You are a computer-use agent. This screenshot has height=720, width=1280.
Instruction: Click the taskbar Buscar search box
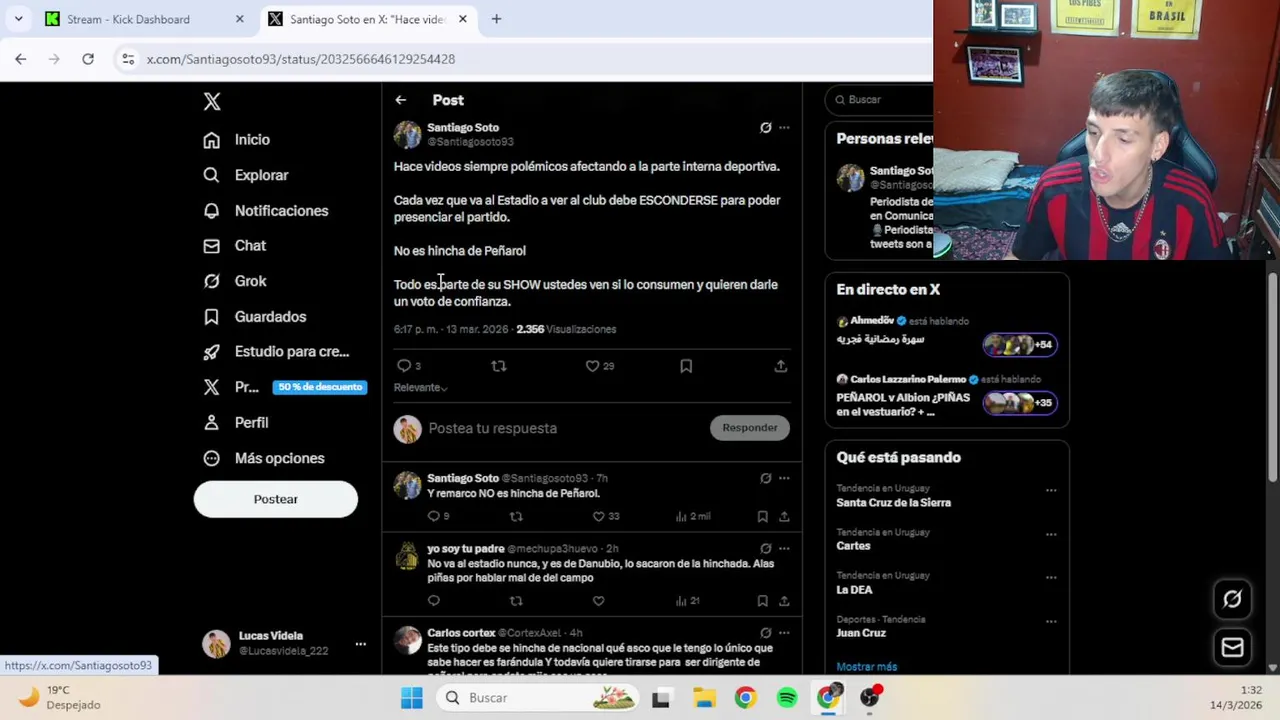(x=538, y=698)
